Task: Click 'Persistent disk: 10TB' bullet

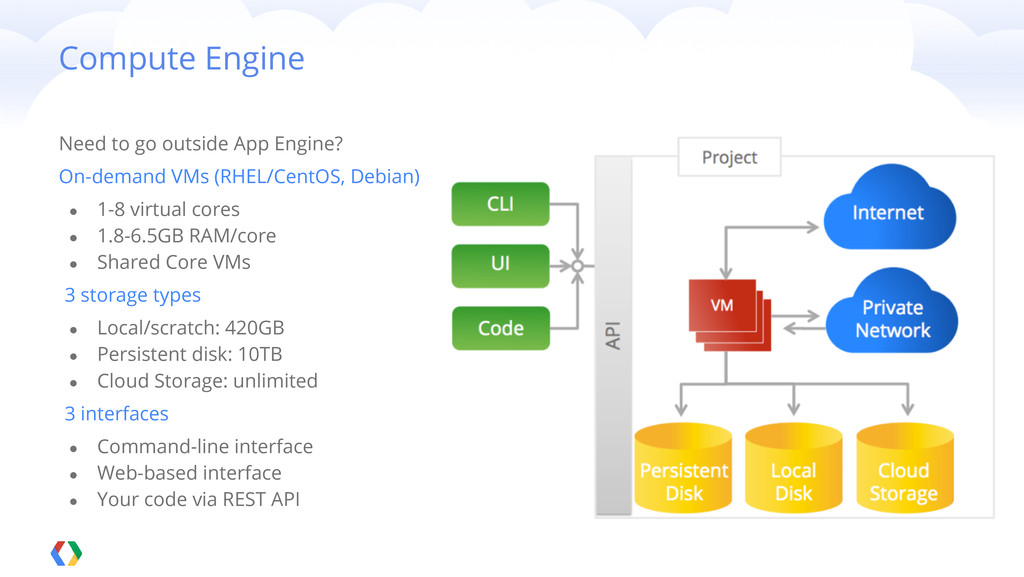Action: click(x=189, y=354)
